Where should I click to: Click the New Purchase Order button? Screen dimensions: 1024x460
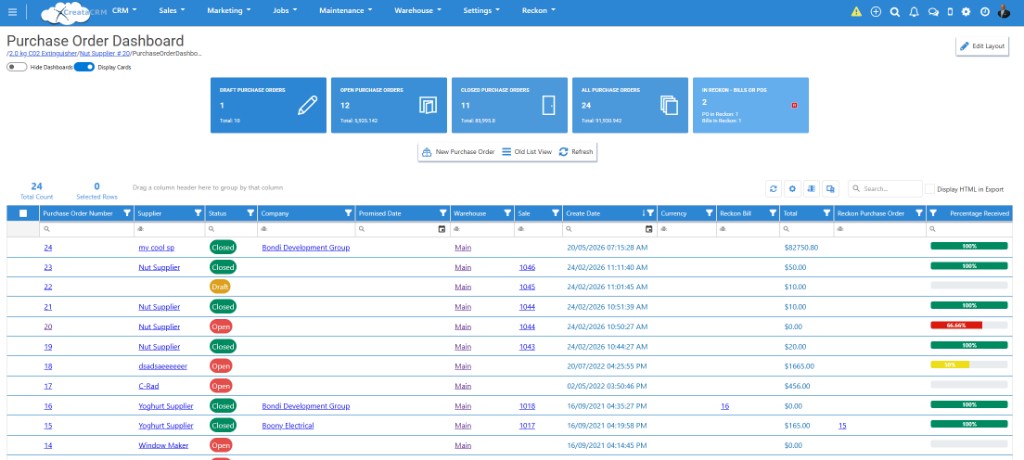coord(458,152)
